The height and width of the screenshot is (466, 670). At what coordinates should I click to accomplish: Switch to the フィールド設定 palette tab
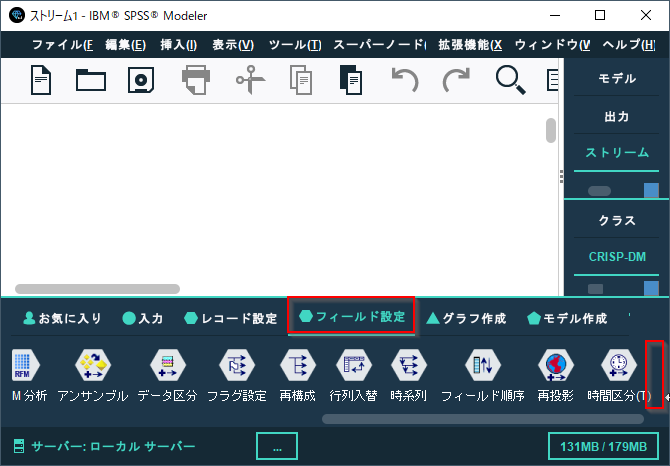351,316
